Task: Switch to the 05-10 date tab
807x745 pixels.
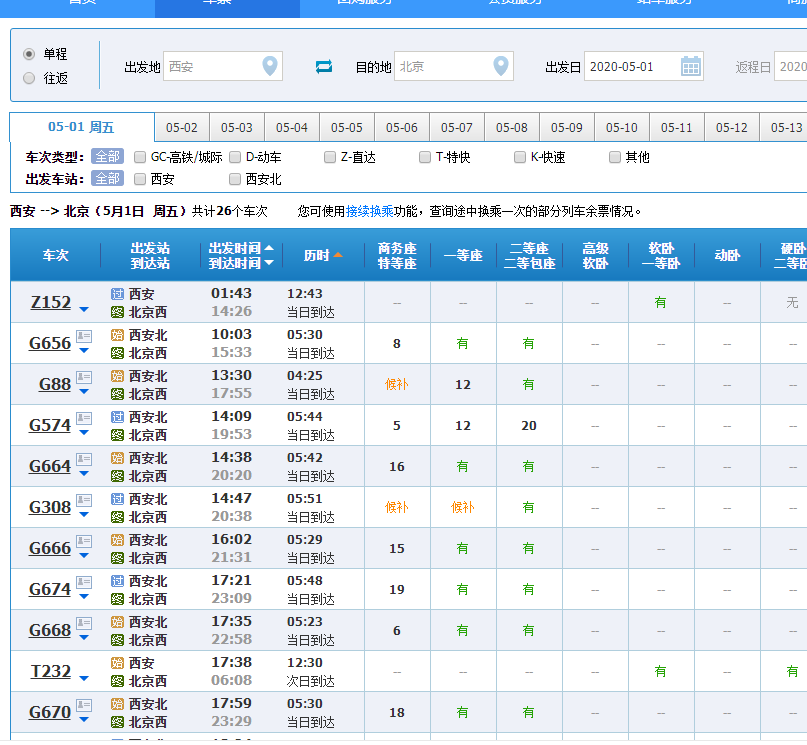Action: pos(622,128)
